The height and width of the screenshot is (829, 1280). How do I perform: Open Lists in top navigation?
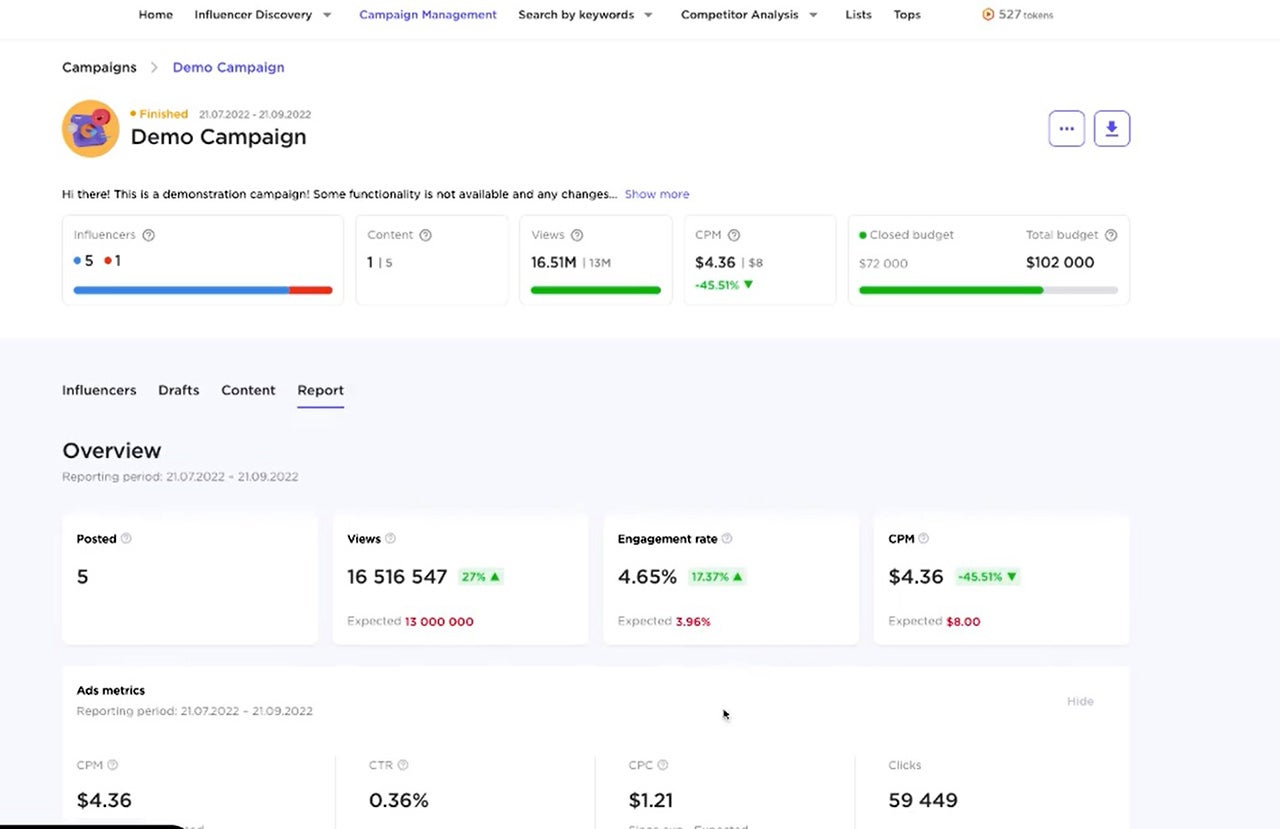pyautogui.click(x=858, y=15)
